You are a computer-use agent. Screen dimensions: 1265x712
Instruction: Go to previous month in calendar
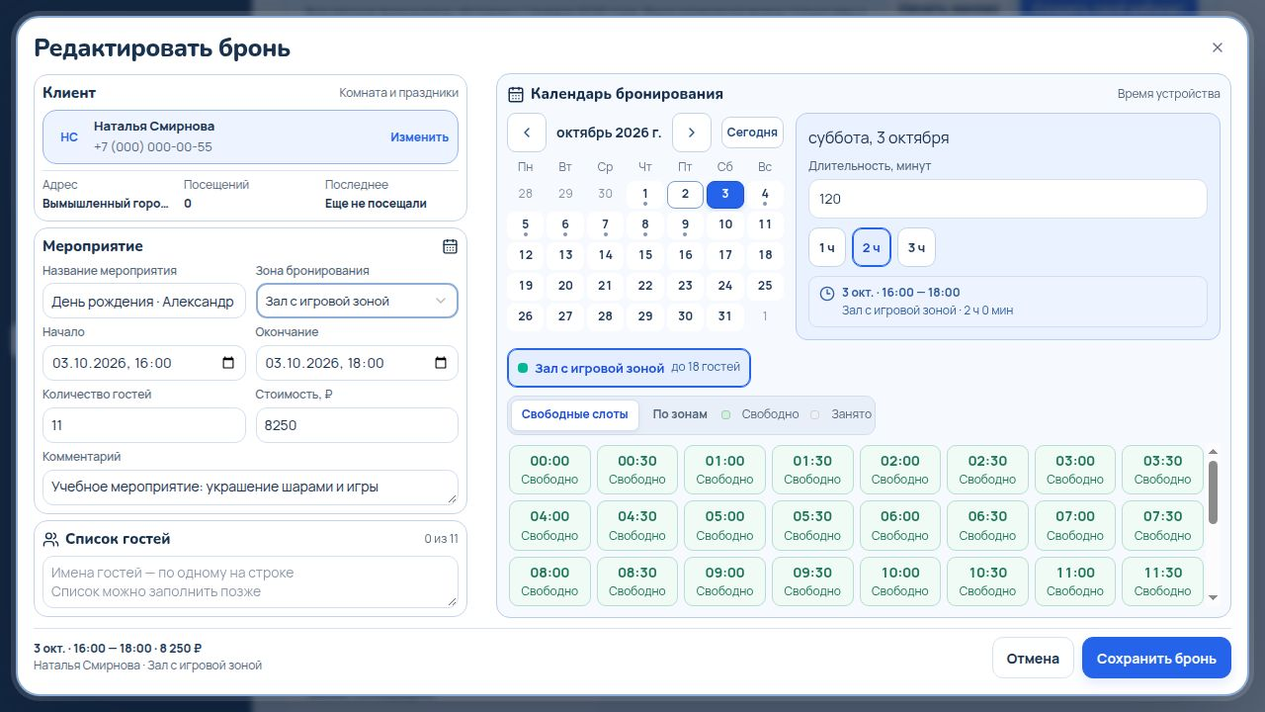pos(526,132)
